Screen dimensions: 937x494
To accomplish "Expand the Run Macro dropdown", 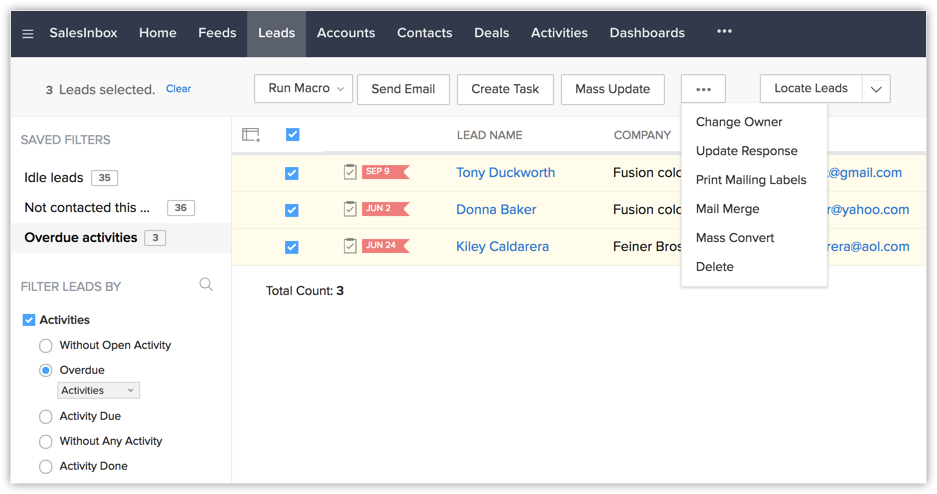I will [304, 89].
